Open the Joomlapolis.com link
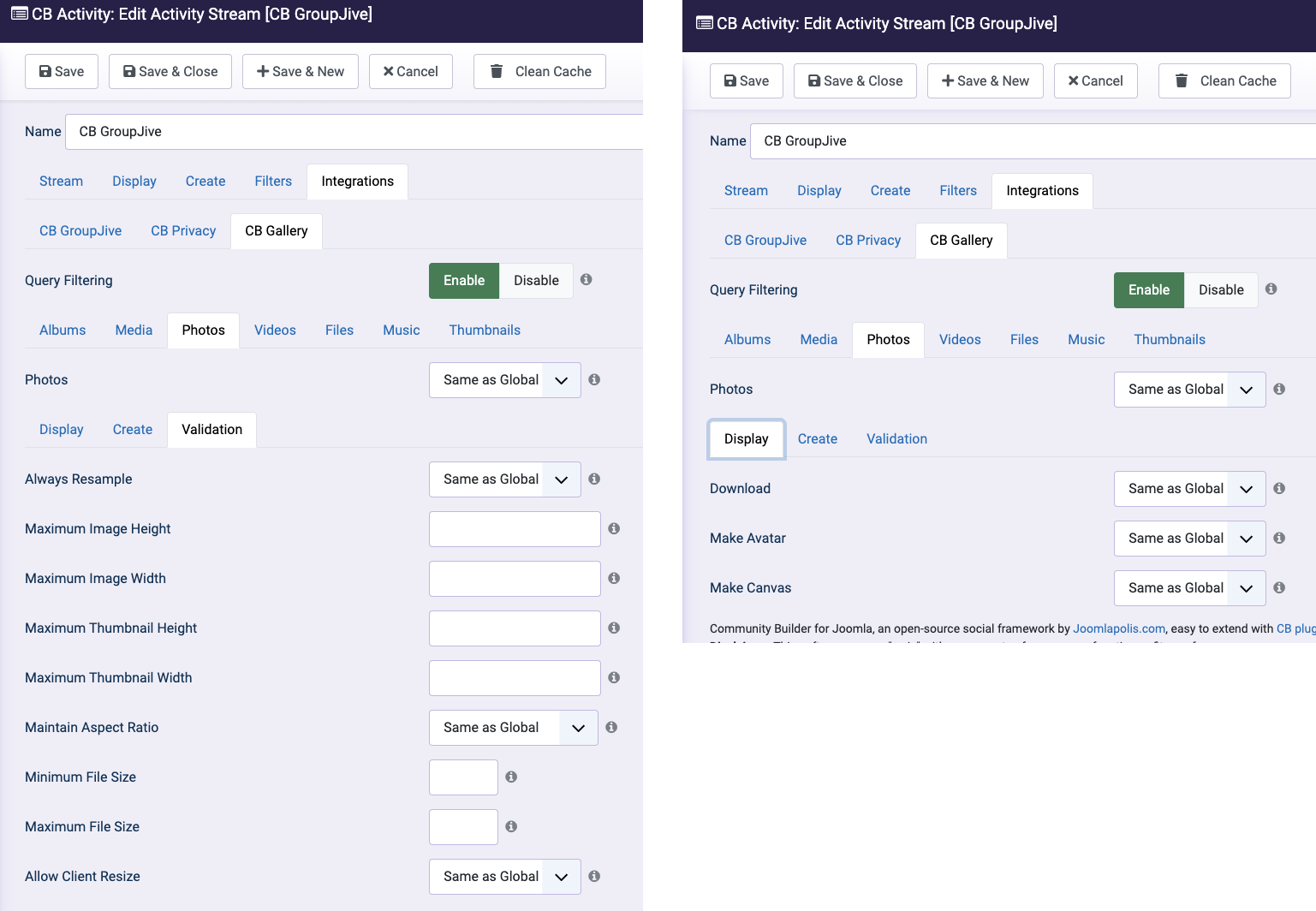The height and width of the screenshot is (911, 1316). point(1119,628)
